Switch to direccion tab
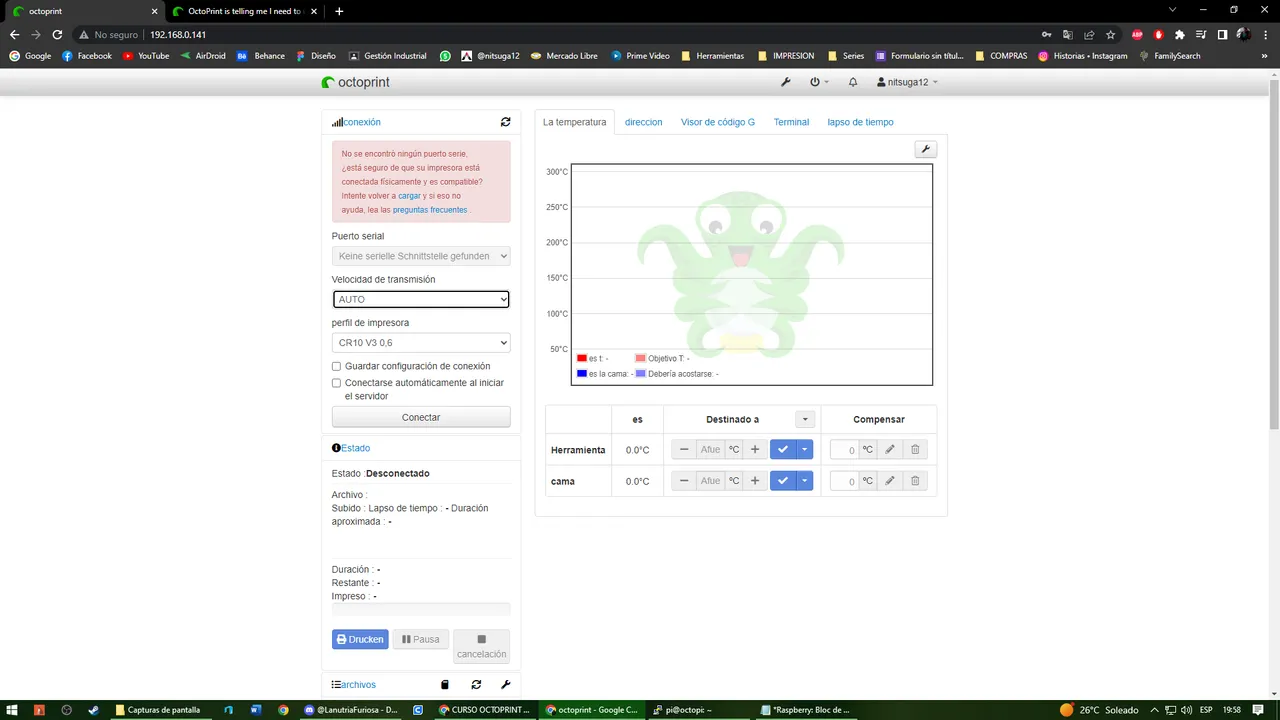This screenshot has height=720, width=1280. 644,122
